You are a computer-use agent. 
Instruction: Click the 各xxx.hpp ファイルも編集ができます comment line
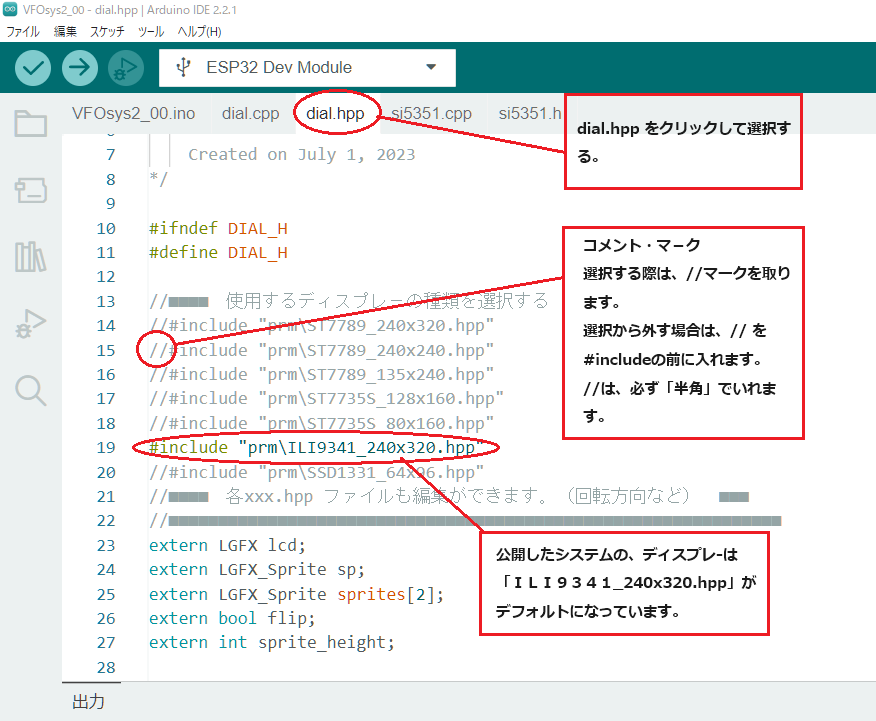[x=449, y=496]
